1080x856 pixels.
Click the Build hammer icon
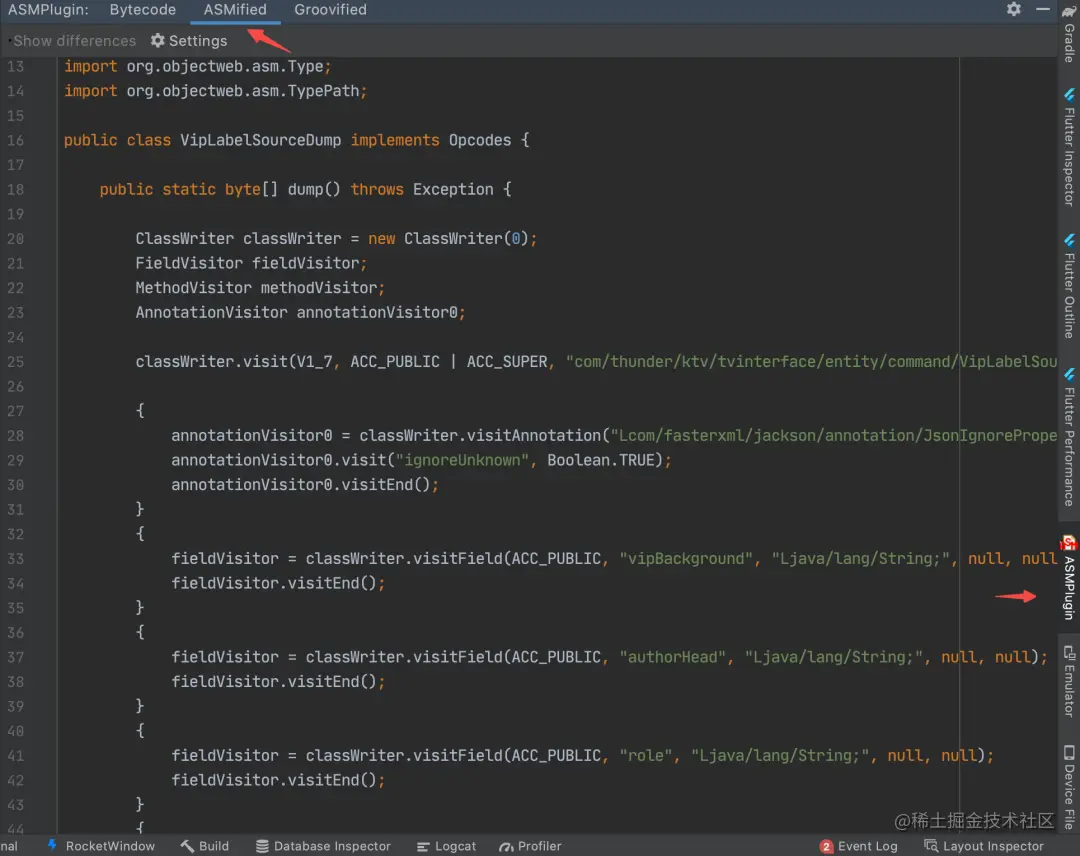(x=187, y=846)
